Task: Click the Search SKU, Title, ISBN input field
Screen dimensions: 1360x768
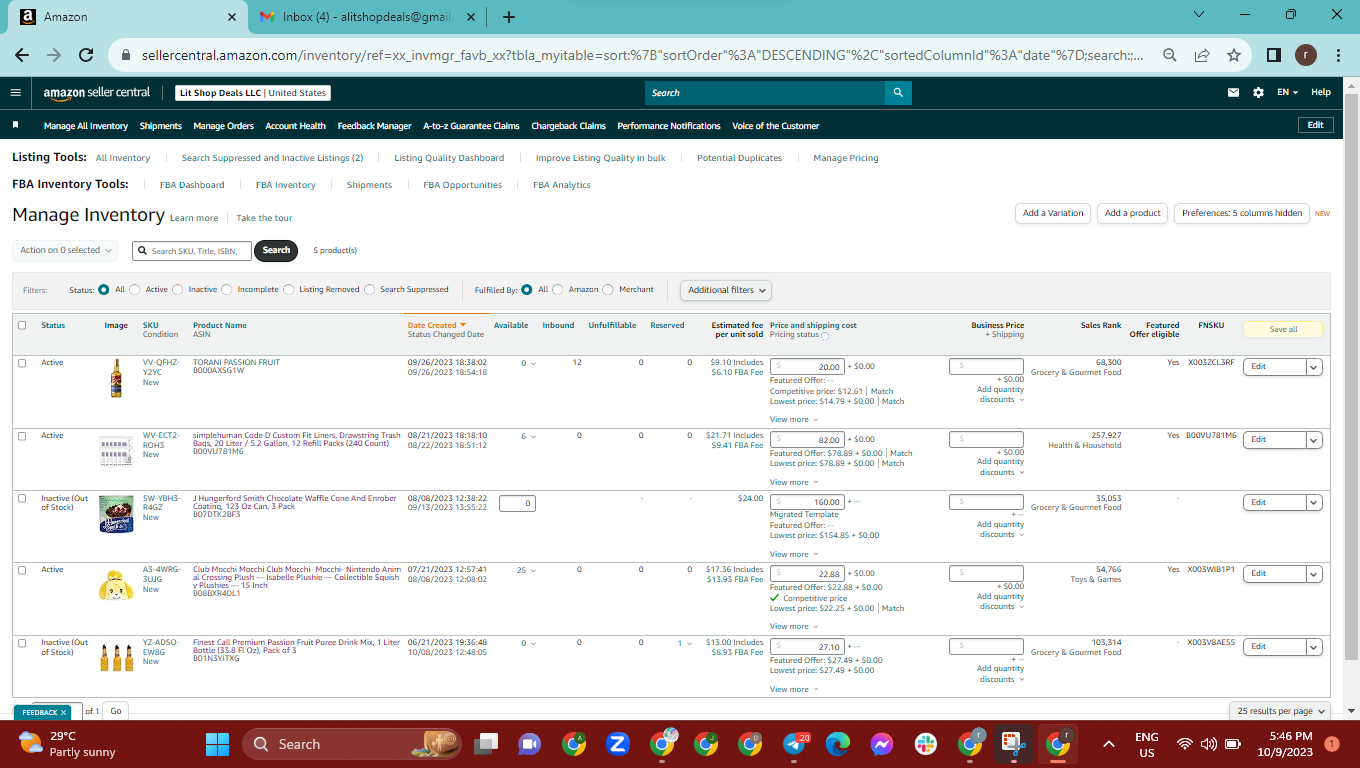Action: (x=192, y=251)
